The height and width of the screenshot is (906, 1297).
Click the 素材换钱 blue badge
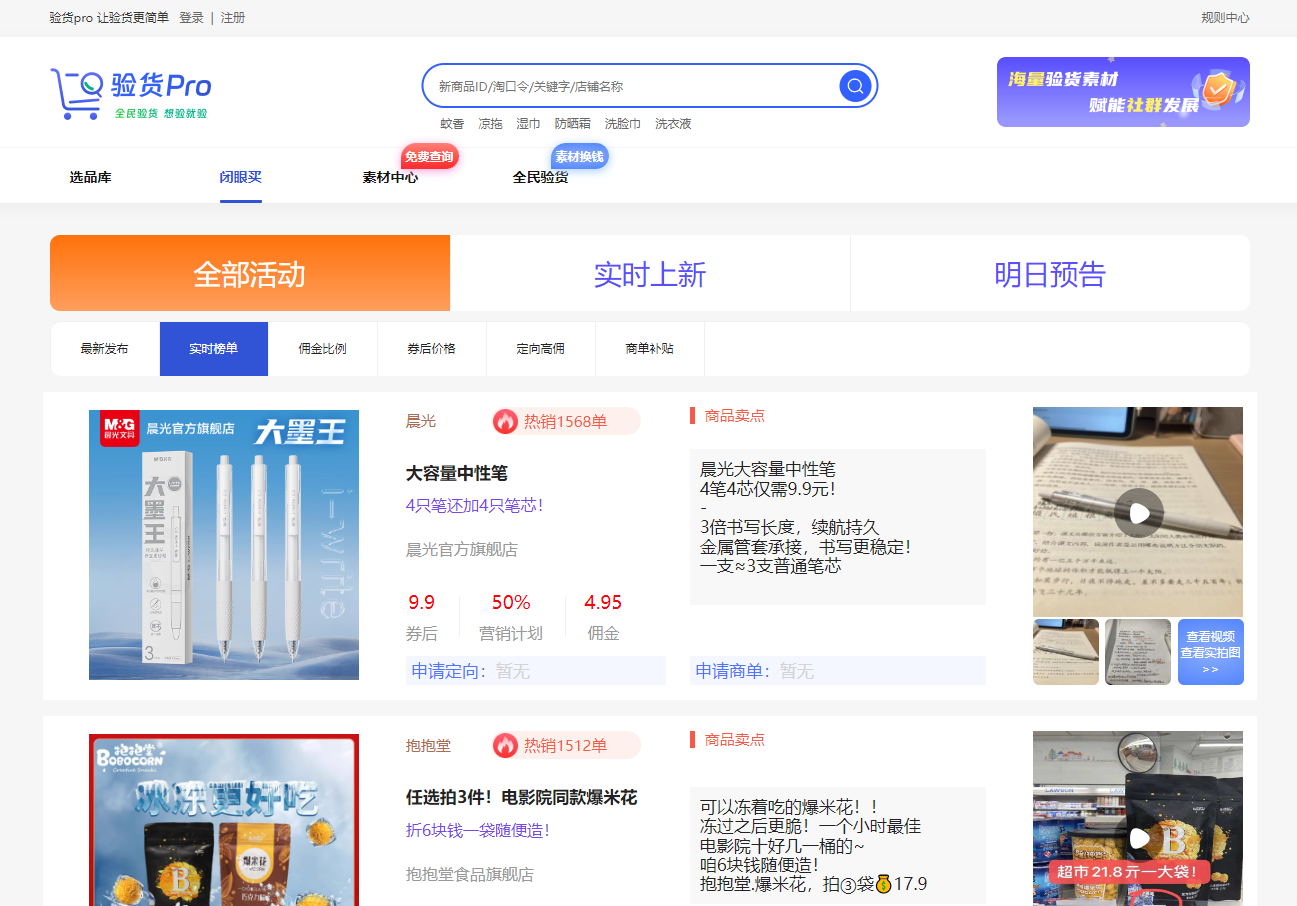(579, 156)
